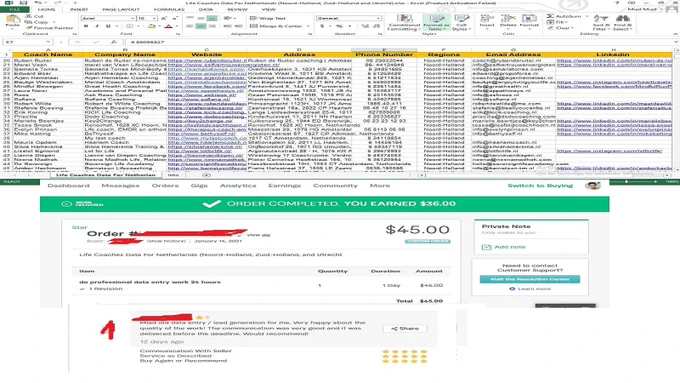Screen dimensions: 680x383
Task: Toggle Align Left
Action: coord(190,26)
